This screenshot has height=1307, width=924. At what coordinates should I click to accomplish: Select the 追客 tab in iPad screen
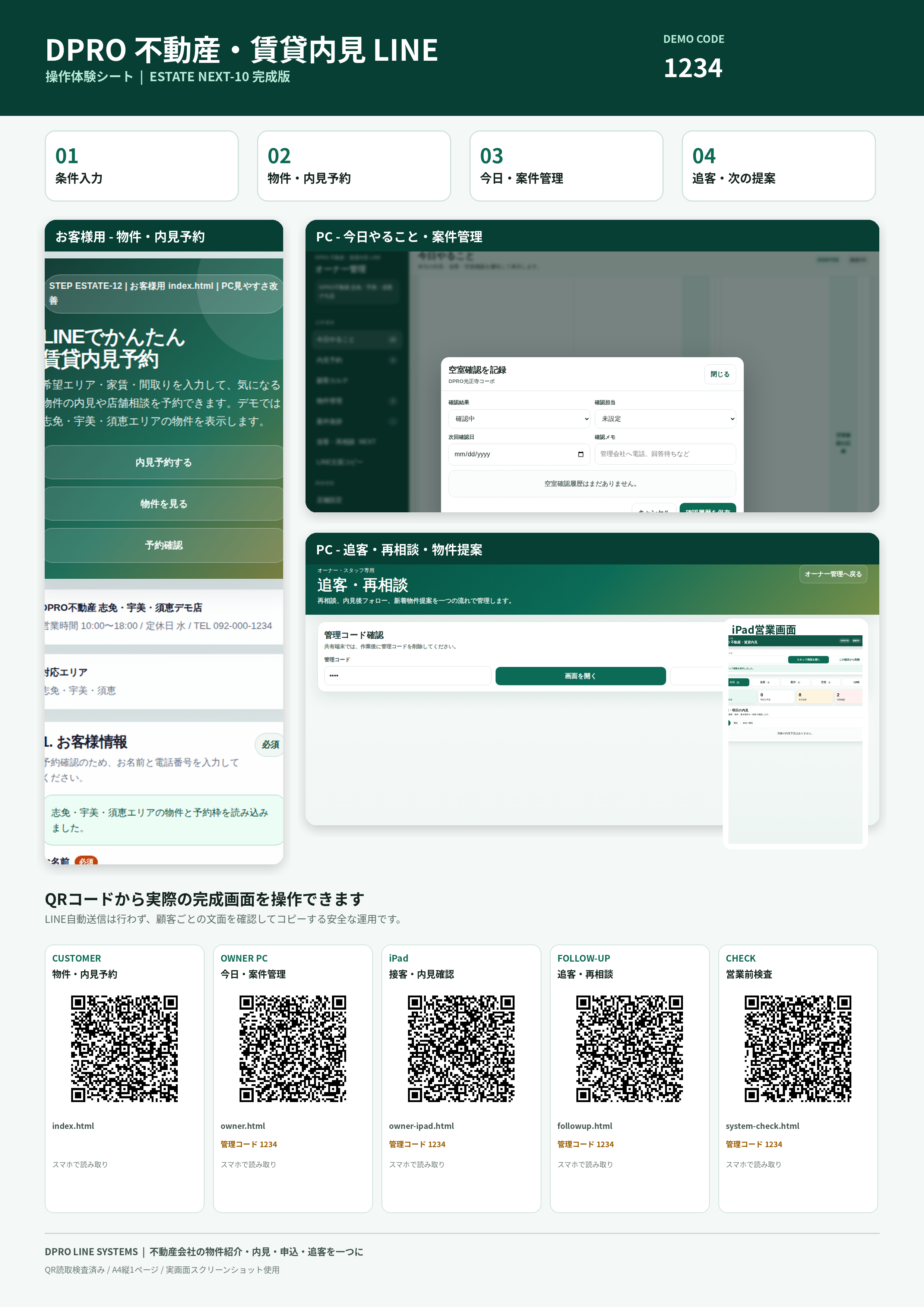(765, 682)
